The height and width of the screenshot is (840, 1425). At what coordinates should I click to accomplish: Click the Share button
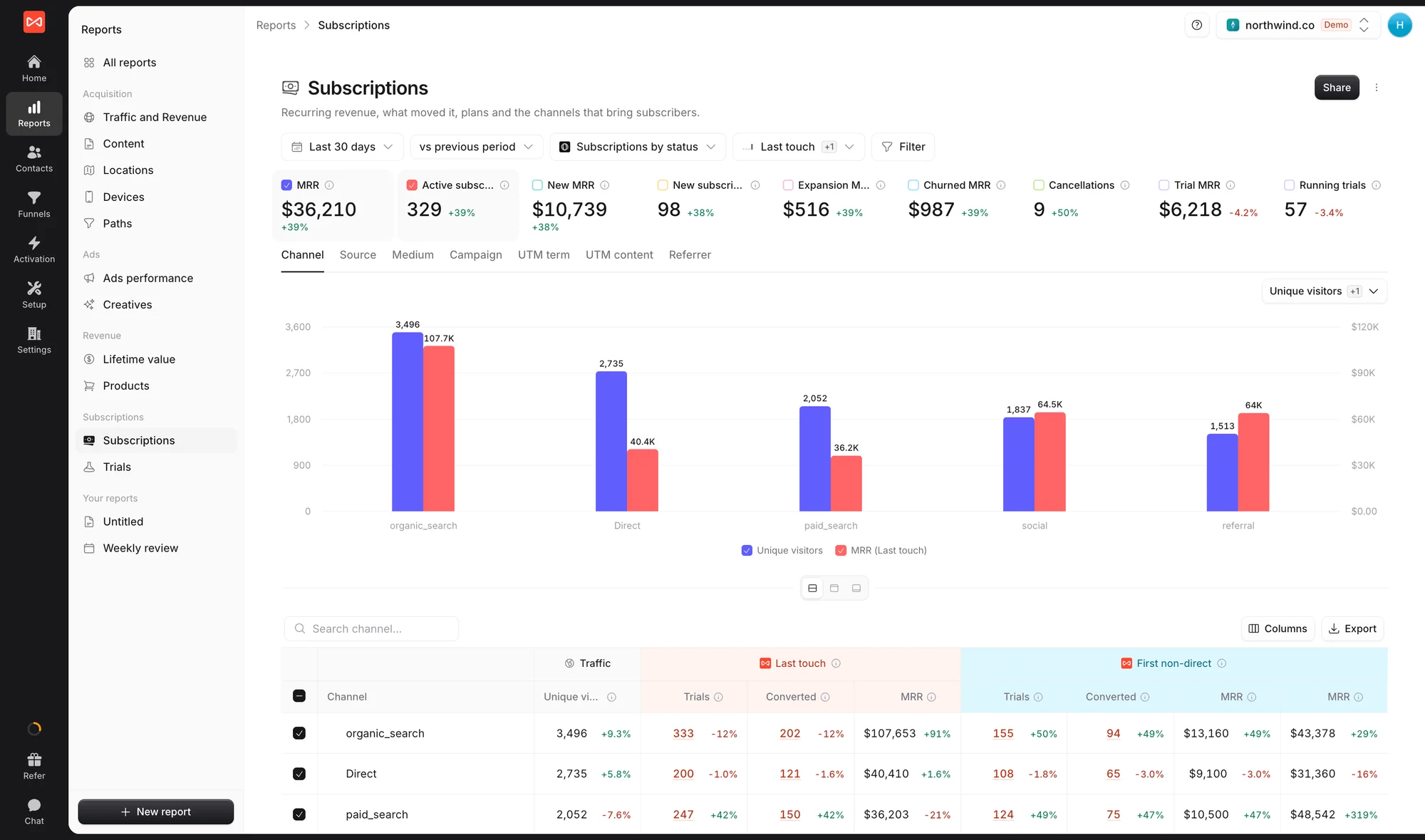tap(1337, 88)
